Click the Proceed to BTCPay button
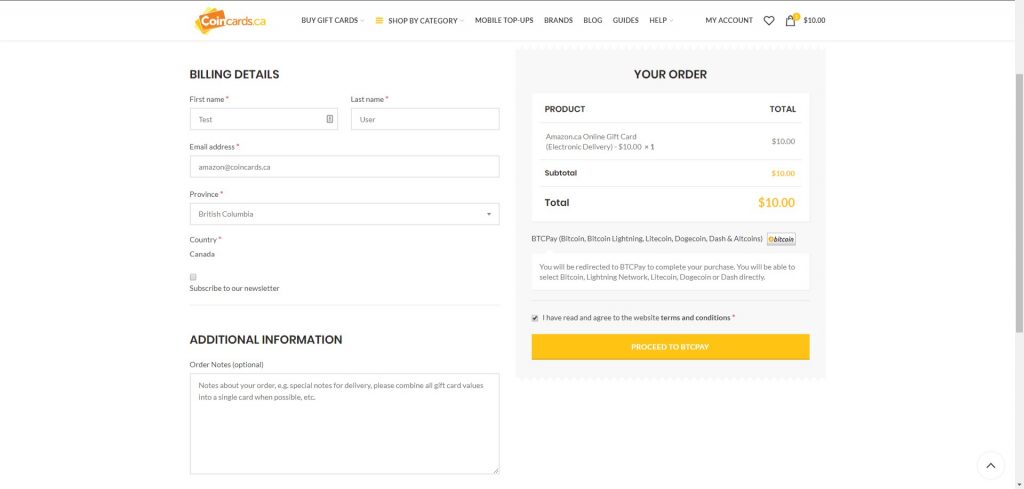Viewport: 1024px width, 489px height. (x=670, y=347)
